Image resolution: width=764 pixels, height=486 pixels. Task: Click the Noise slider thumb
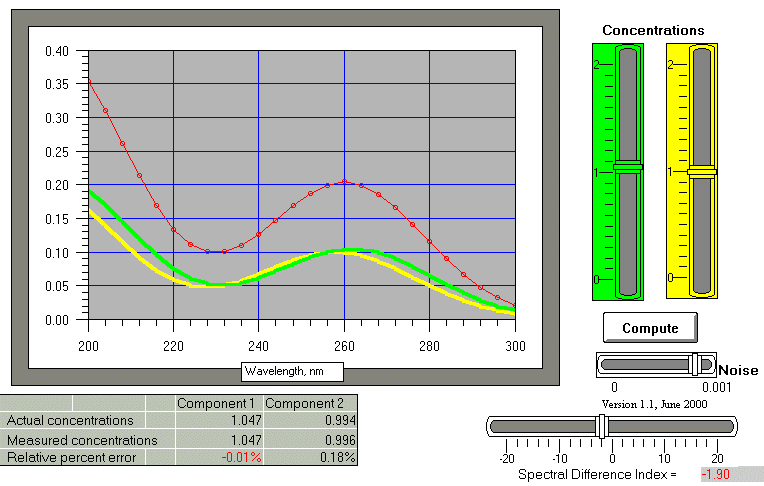tap(693, 364)
